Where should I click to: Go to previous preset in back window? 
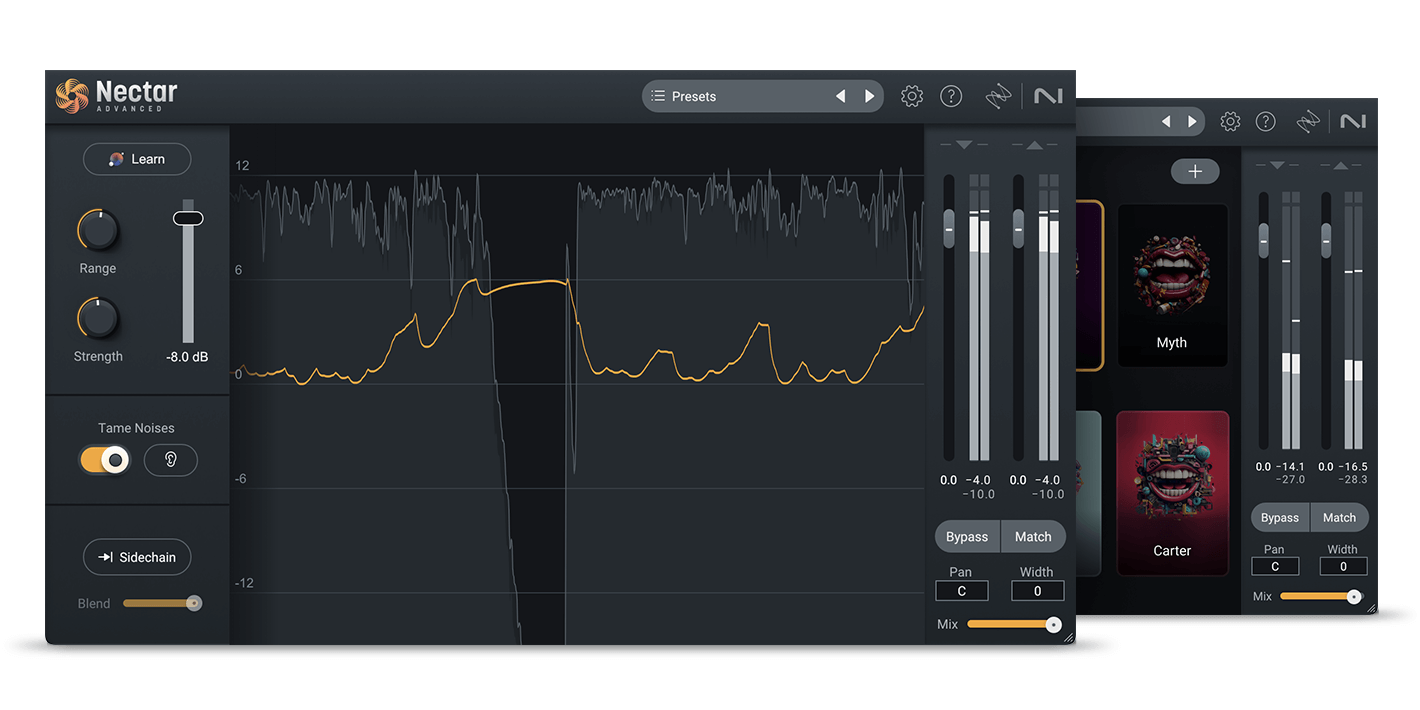point(1166,121)
